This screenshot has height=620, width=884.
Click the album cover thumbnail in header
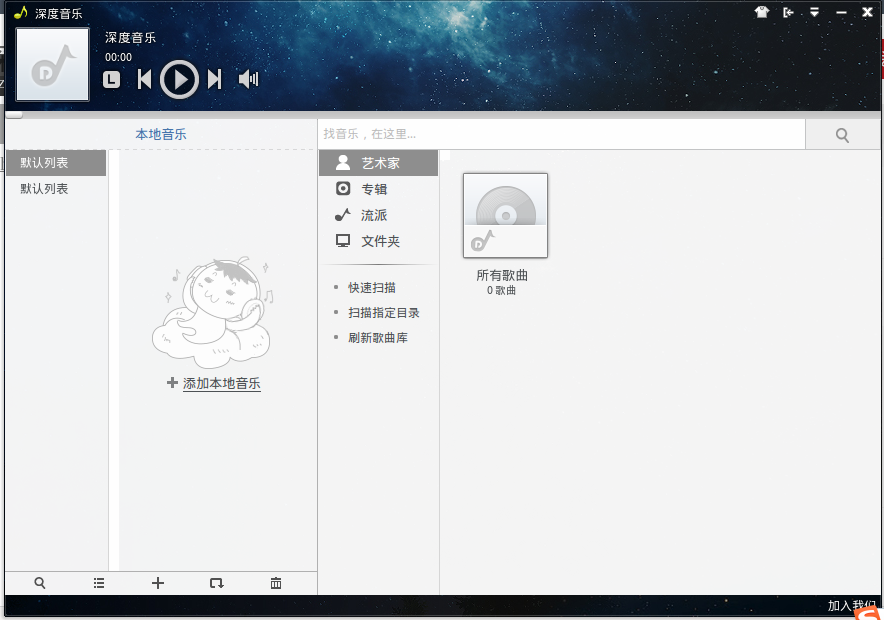tap(52, 64)
